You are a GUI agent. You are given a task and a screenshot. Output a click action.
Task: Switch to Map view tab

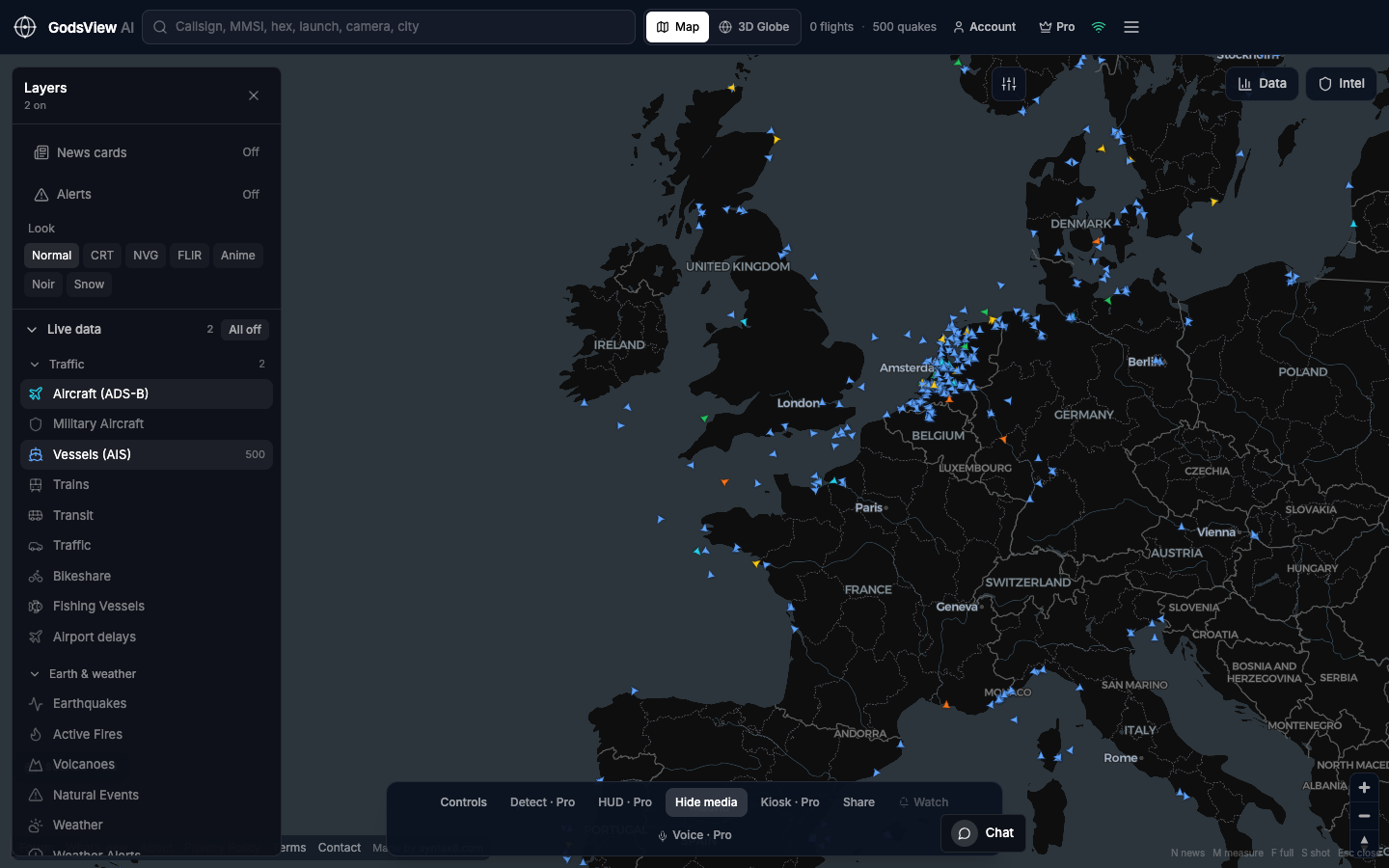click(678, 27)
